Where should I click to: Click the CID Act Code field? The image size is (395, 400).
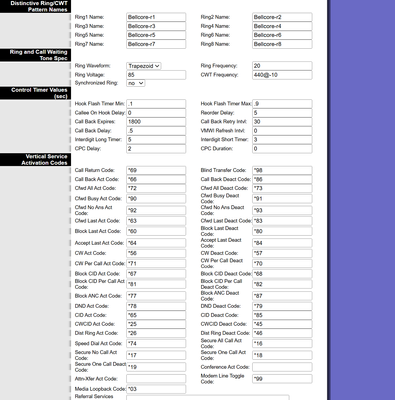pos(156,315)
